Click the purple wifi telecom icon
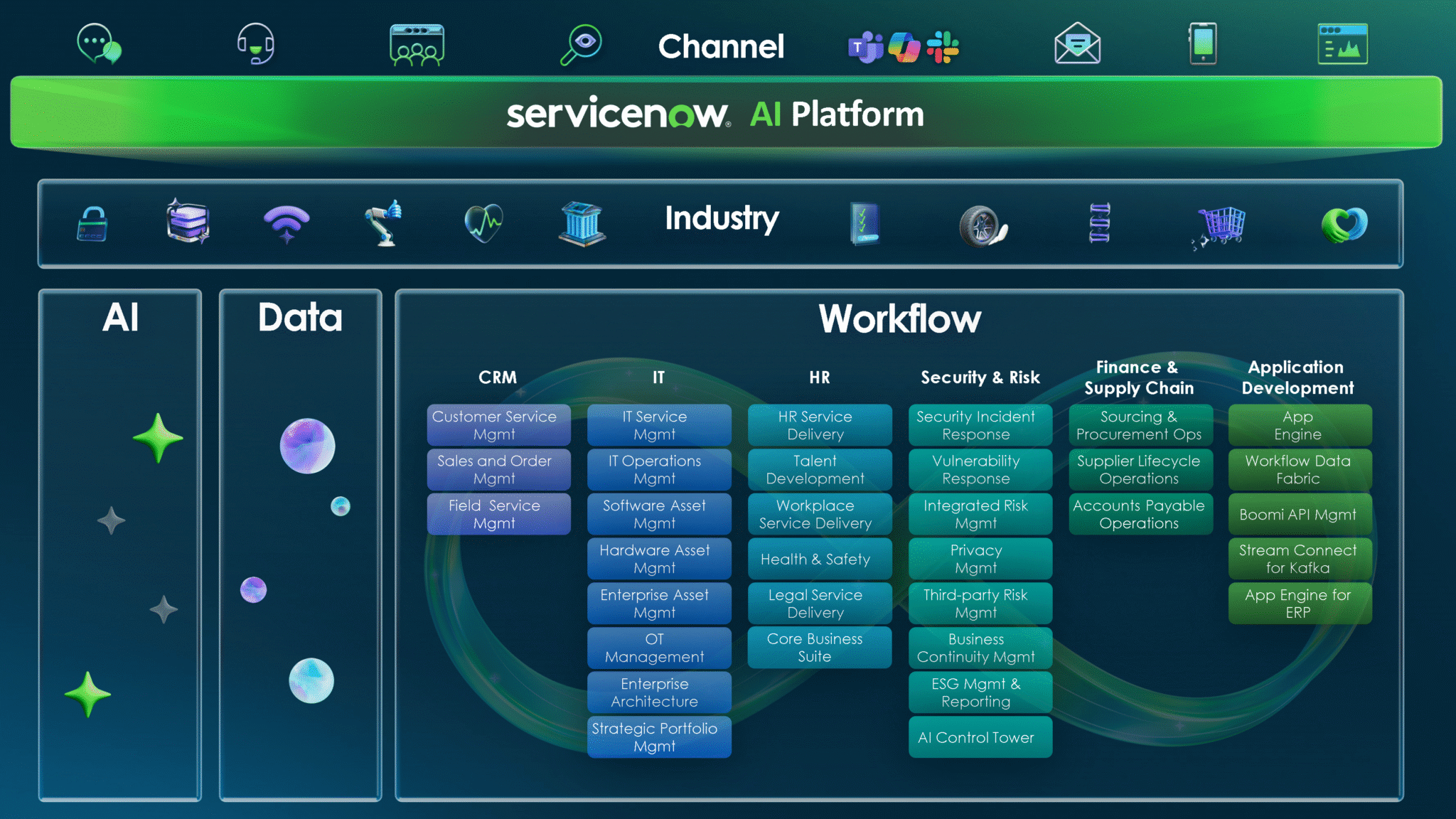This screenshot has width=1456, height=819. pos(287,223)
